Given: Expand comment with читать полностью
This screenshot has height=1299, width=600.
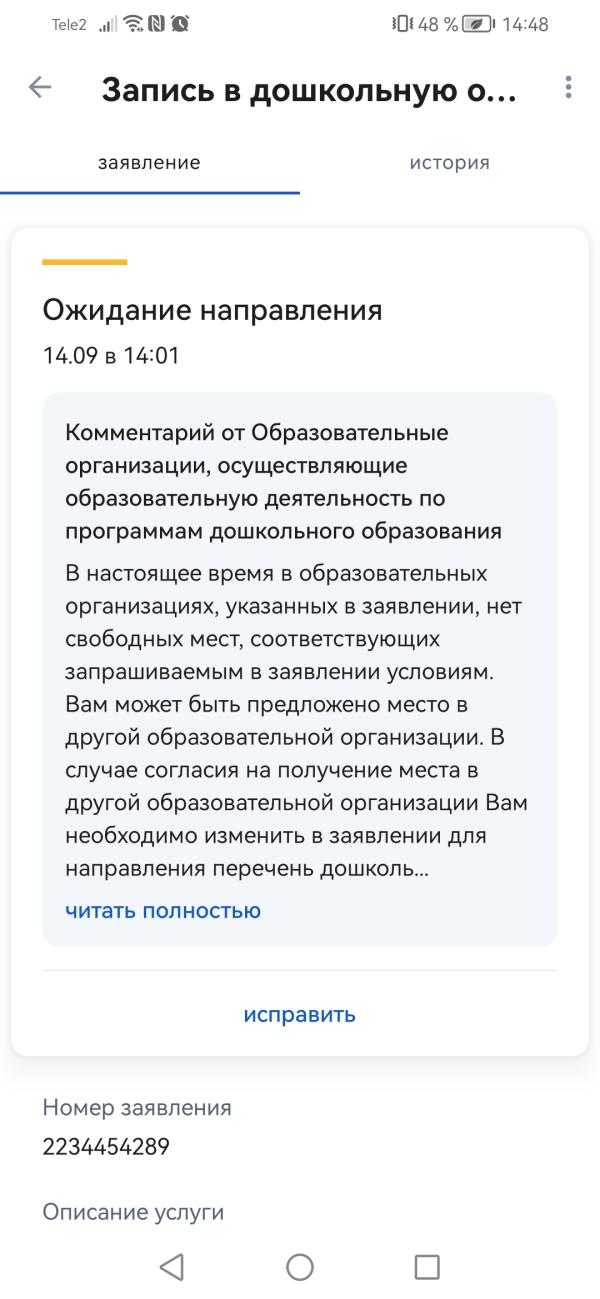Looking at the screenshot, I should click(163, 911).
